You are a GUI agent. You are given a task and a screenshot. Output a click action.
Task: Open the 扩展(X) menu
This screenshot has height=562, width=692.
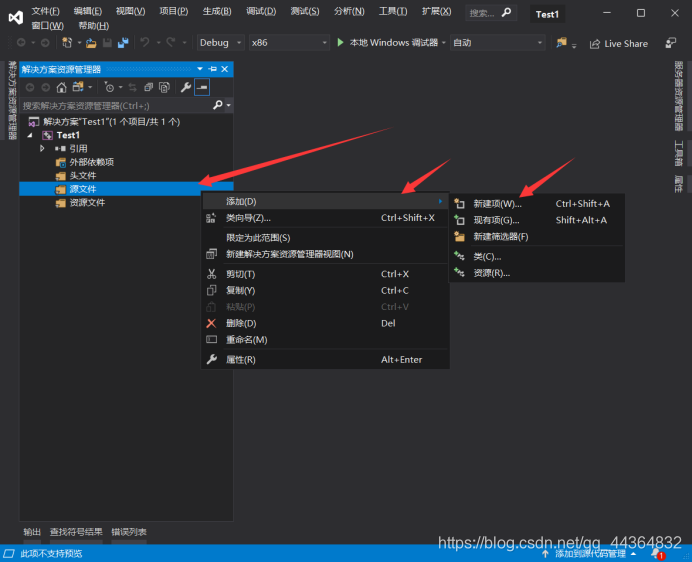coord(436,11)
